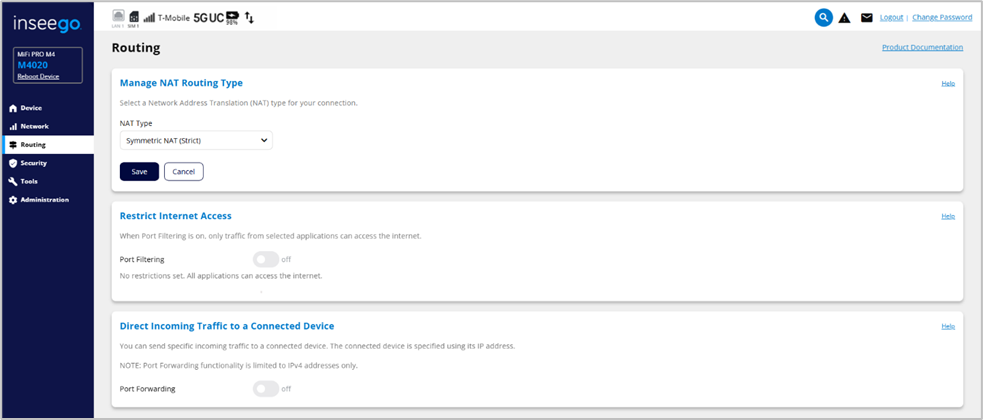Open Device in the sidebar

31,108
